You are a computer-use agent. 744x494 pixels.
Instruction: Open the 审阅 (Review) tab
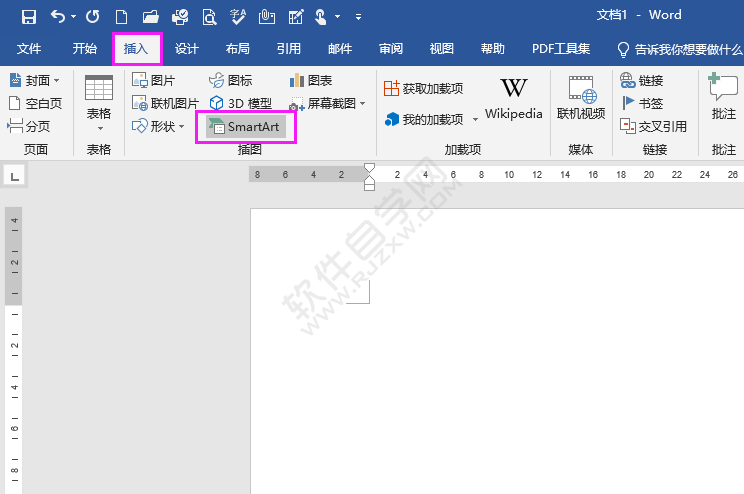coord(391,49)
